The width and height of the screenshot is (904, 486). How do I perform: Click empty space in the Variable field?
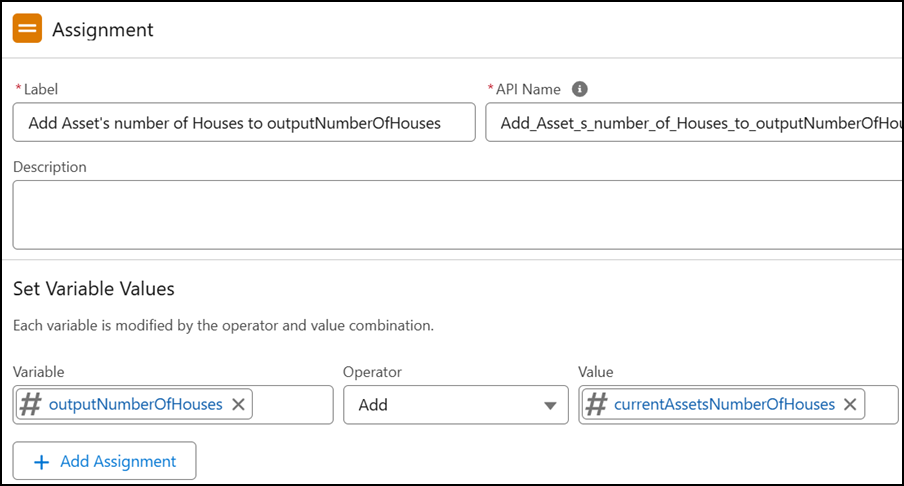tap(292, 405)
